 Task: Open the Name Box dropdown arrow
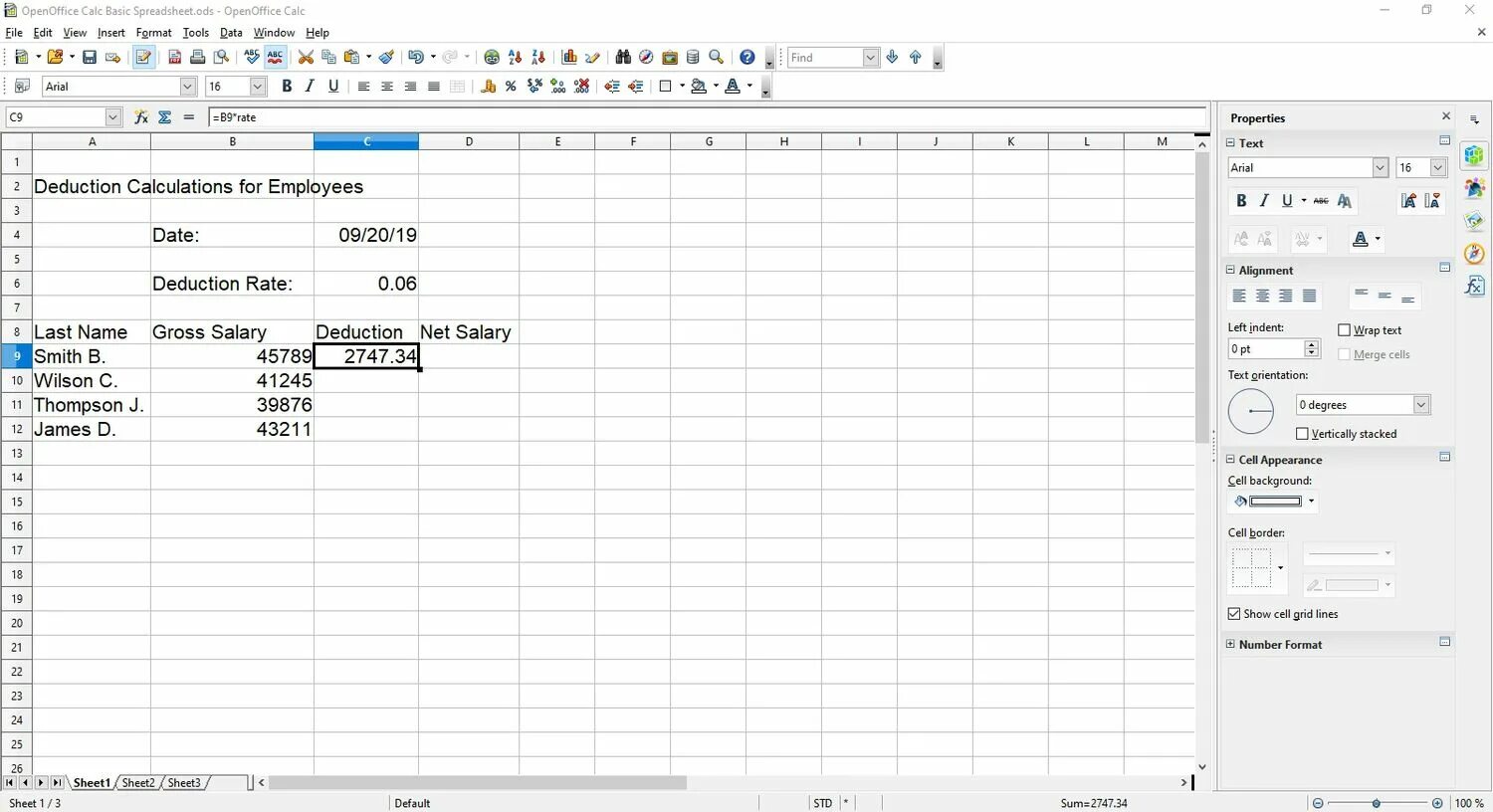tap(112, 117)
